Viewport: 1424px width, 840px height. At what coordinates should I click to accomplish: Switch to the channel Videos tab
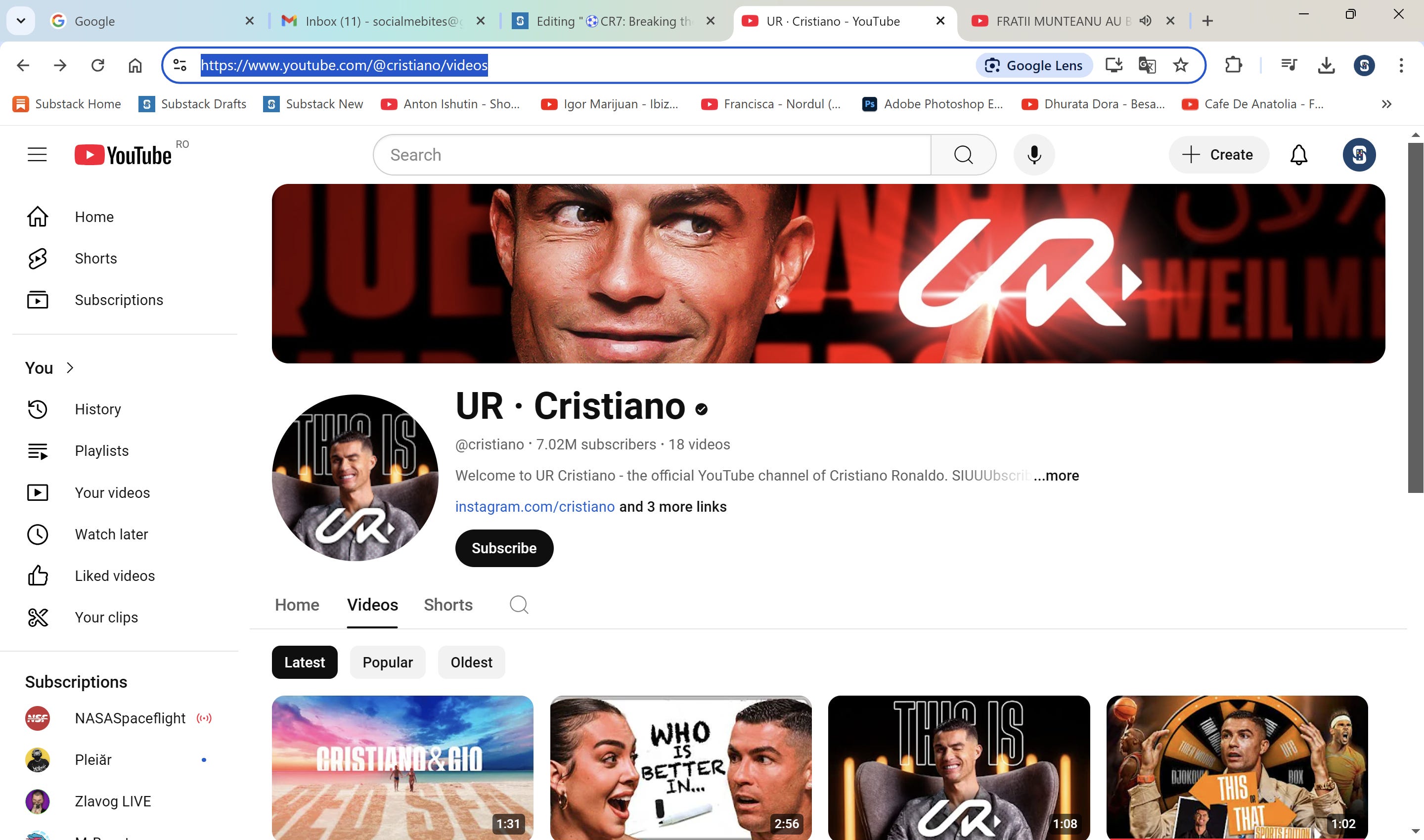point(372,605)
